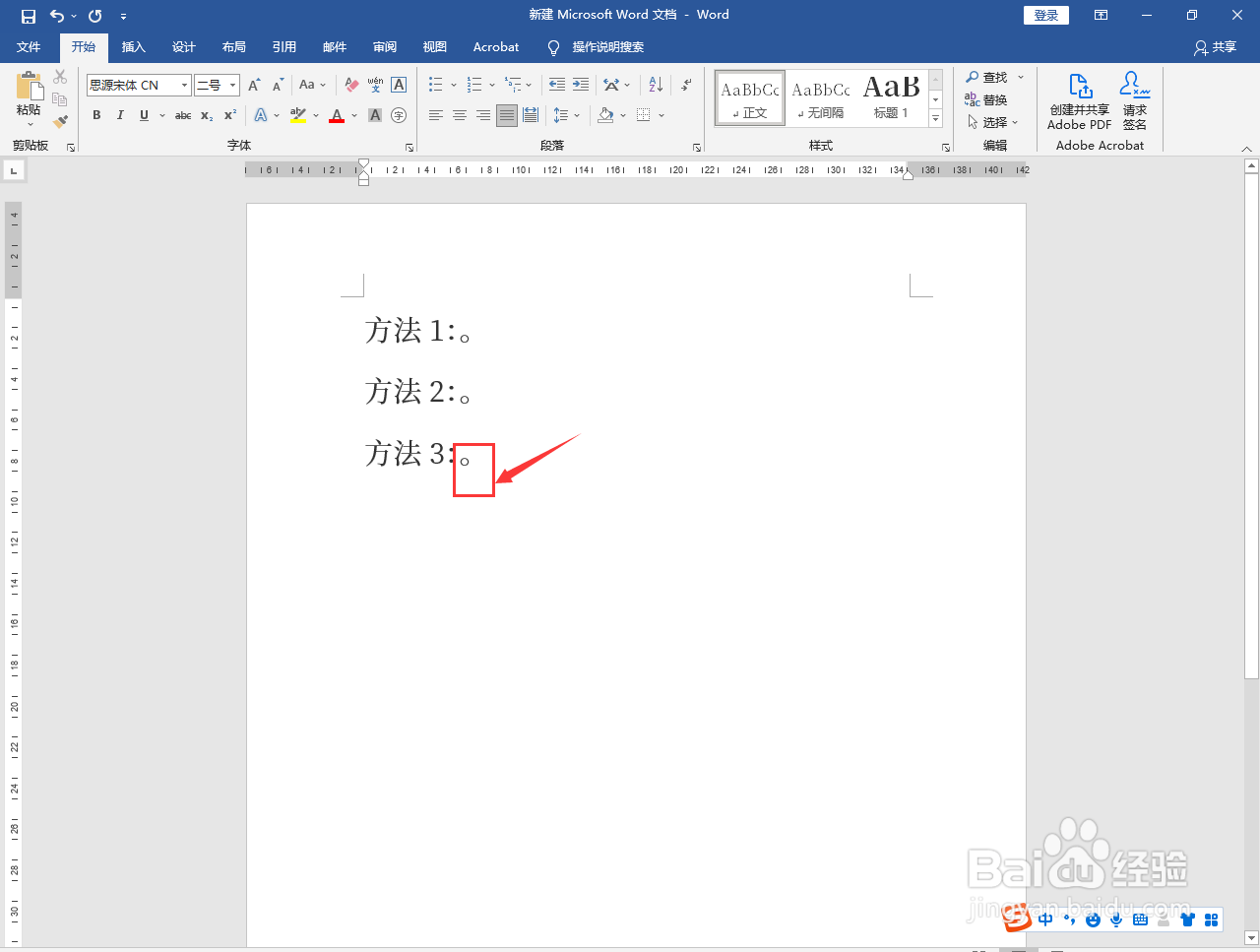The image size is (1260, 952).
Task: Toggle center text alignment
Action: pos(459,115)
